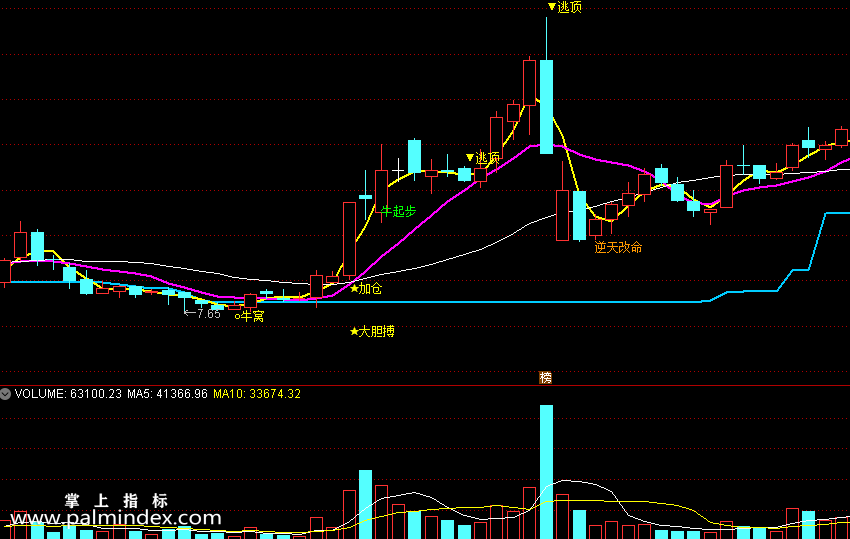Click the 榜 marker icon
Image resolution: width=850 pixels, height=539 pixels.
[545, 378]
